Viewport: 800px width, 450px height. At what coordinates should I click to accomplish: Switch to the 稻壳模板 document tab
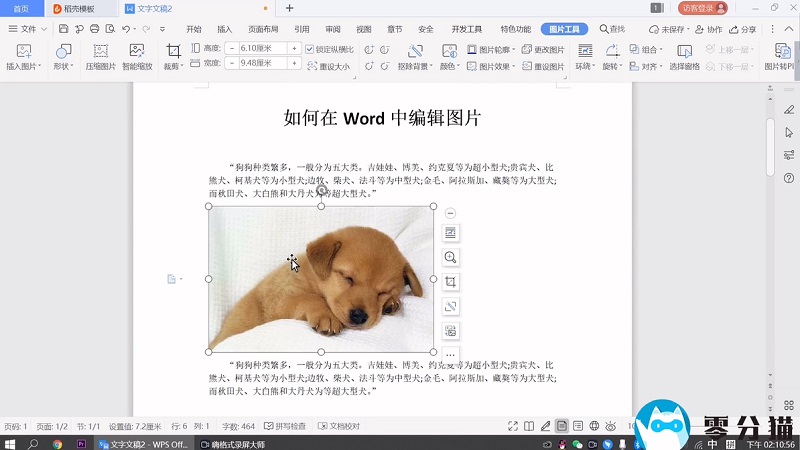pyautogui.click(x=80, y=8)
